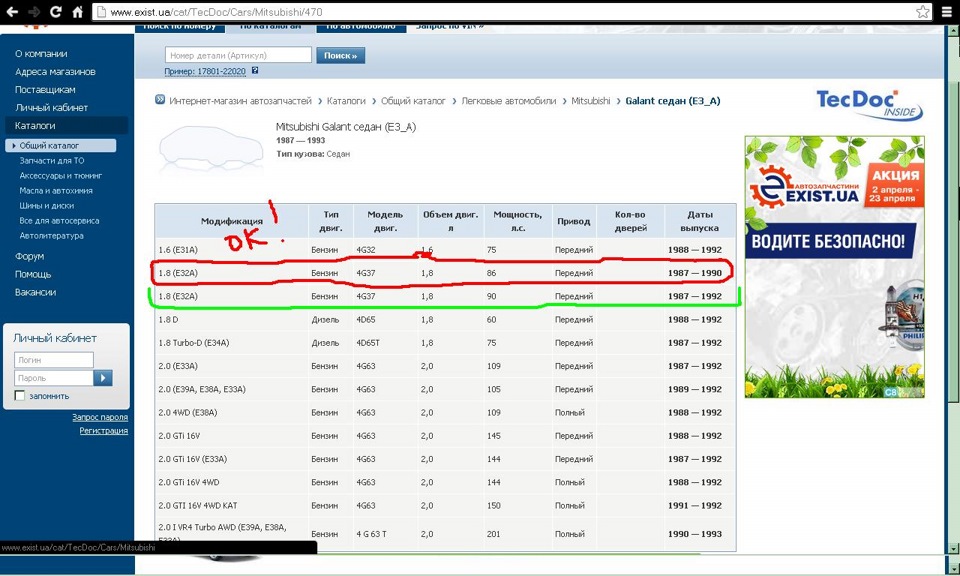Open the browser menu icon
The height and width of the screenshot is (576, 960).
pos(947,12)
